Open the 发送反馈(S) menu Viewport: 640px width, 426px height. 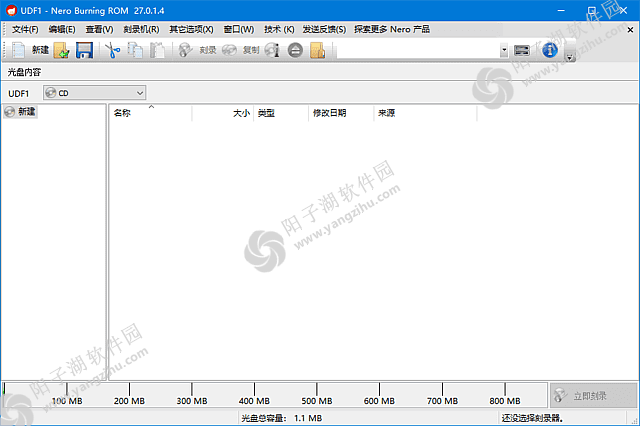[324, 29]
